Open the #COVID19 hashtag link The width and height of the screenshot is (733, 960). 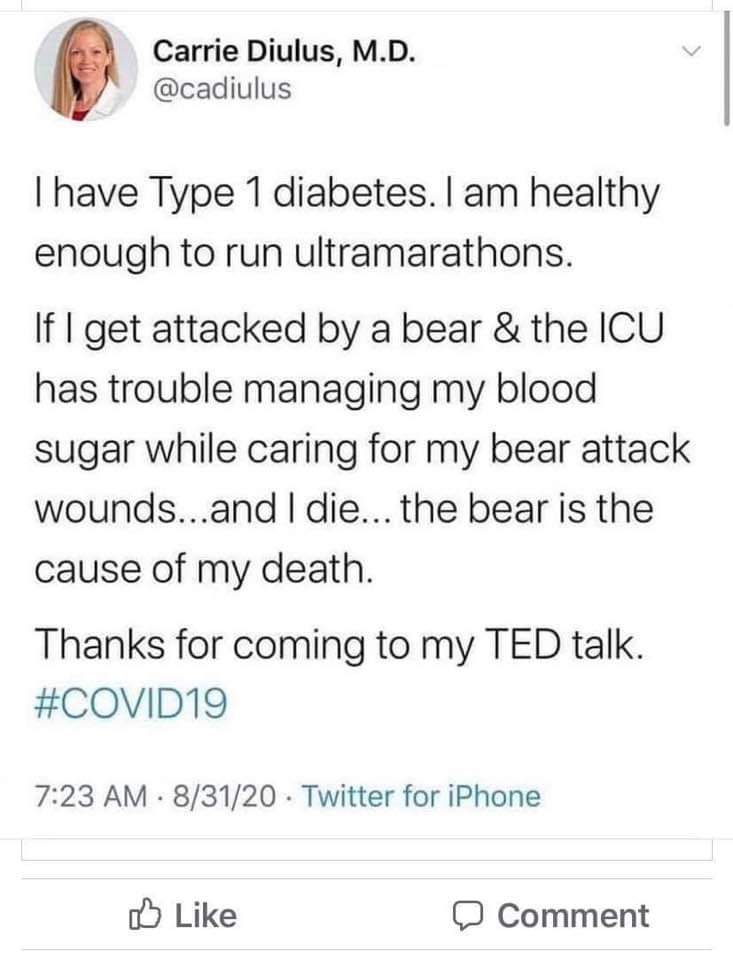coord(131,703)
